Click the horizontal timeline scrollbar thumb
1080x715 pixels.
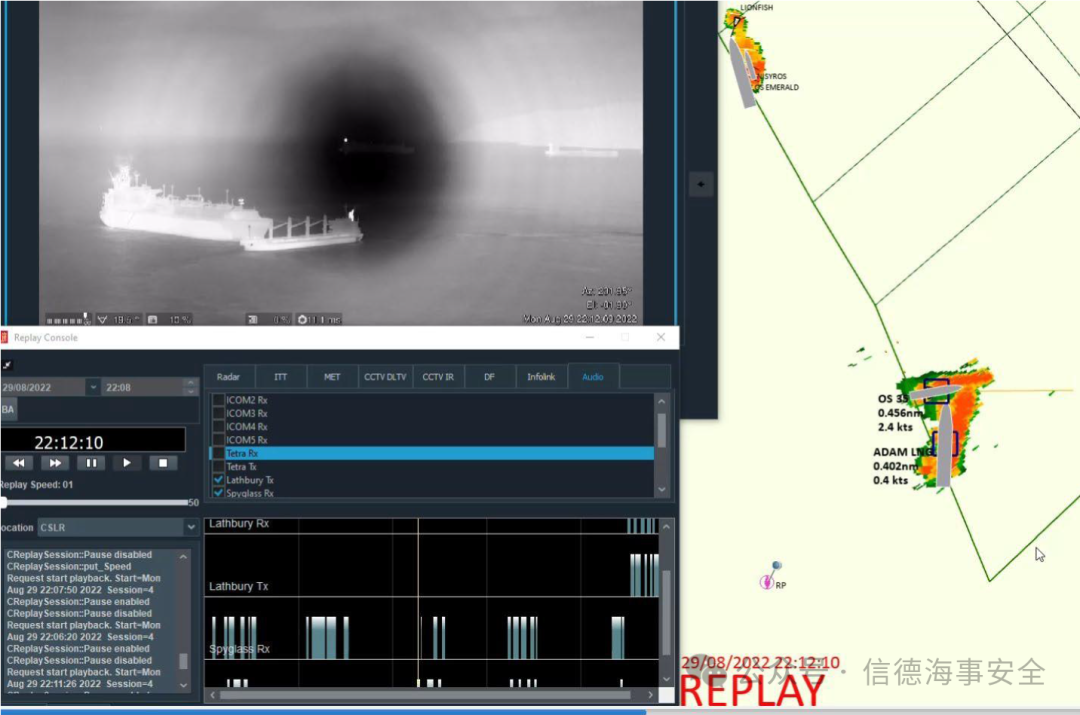click(x=424, y=695)
